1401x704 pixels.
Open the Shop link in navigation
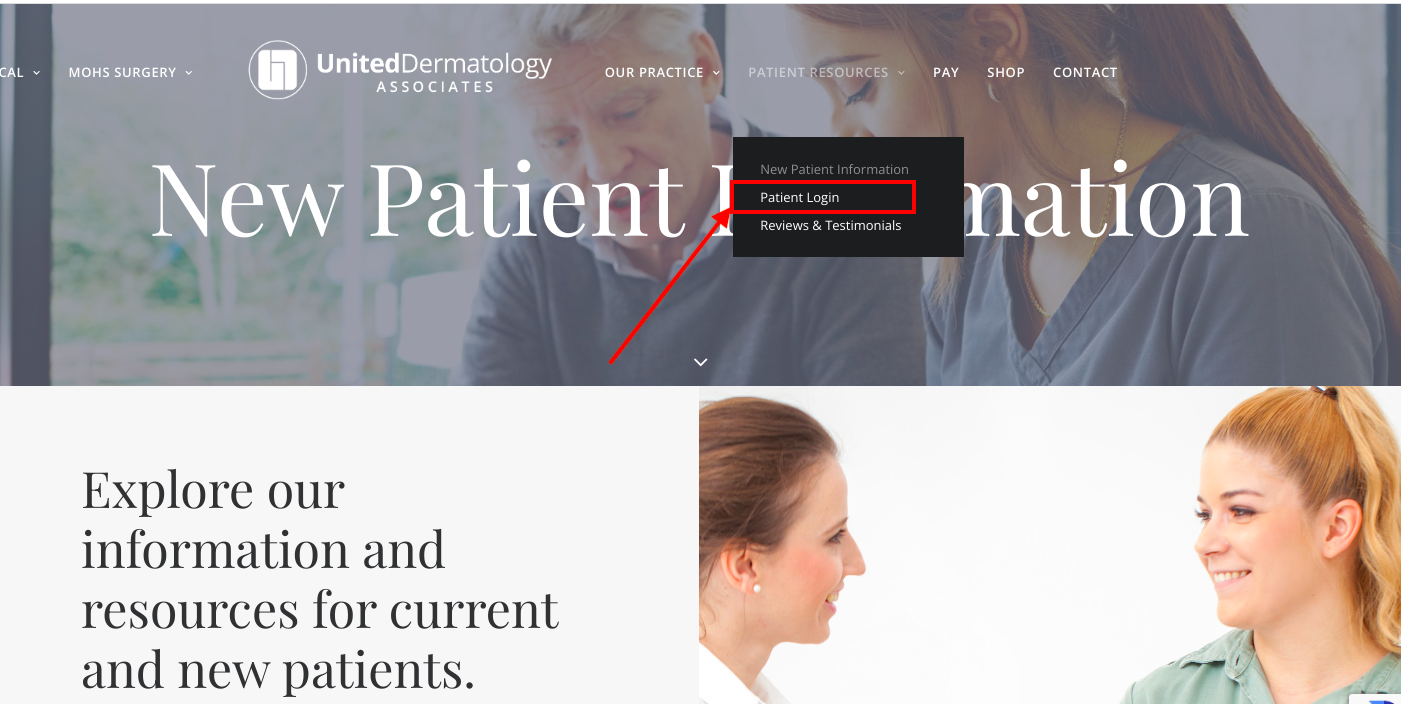(1006, 73)
